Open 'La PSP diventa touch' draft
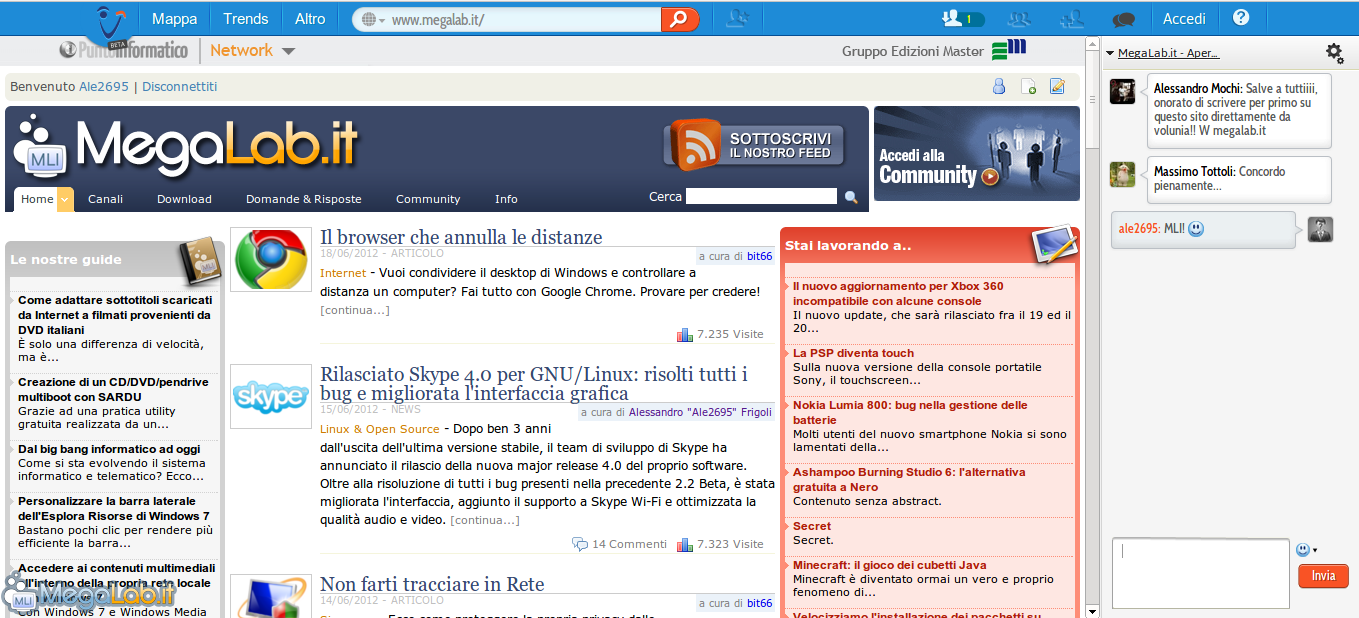 (853, 353)
